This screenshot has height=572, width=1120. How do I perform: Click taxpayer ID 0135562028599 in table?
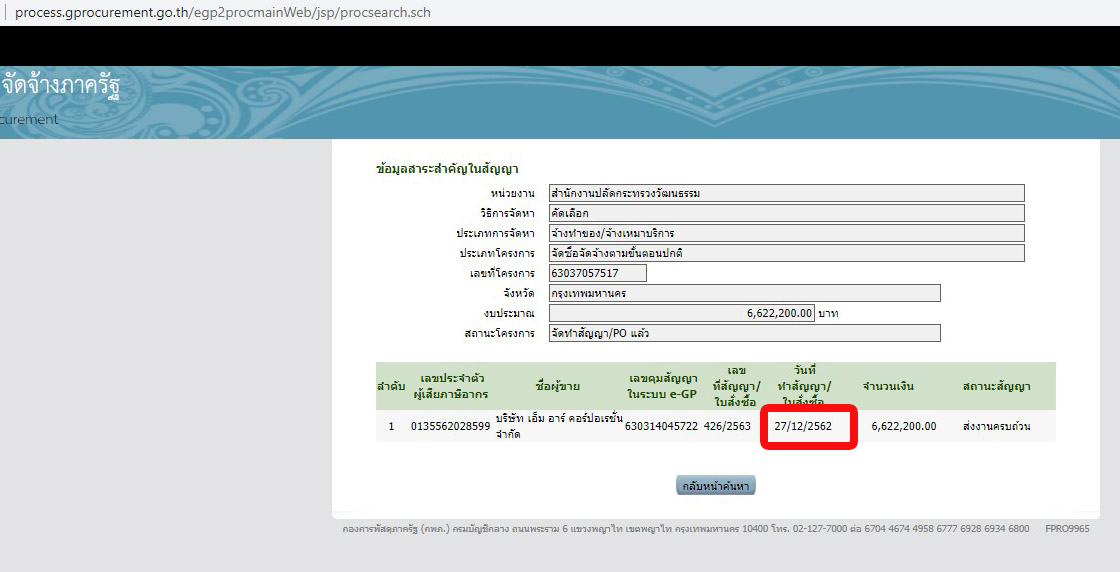point(450,426)
